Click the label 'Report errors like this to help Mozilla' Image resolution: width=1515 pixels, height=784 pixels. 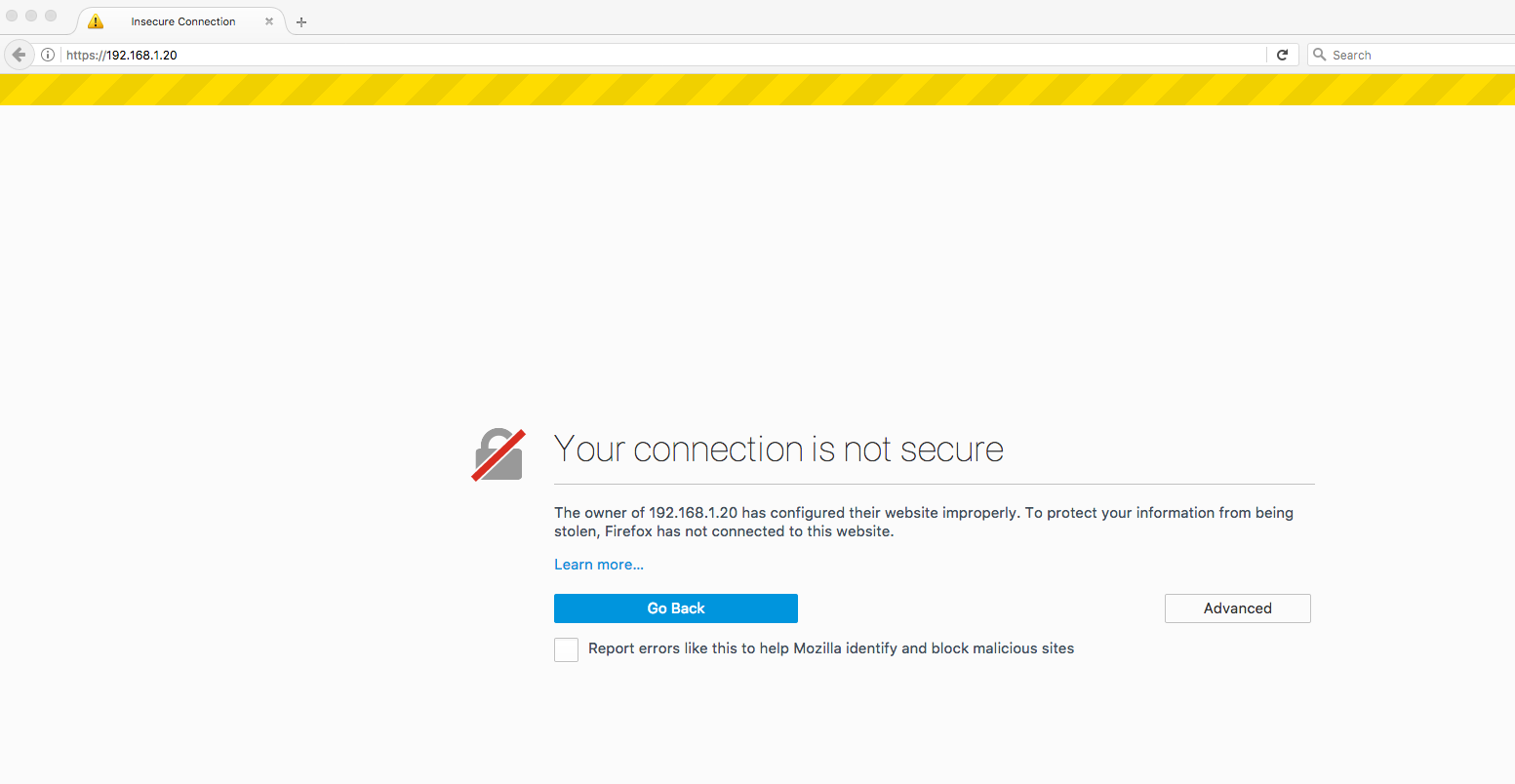(x=717, y=648)
